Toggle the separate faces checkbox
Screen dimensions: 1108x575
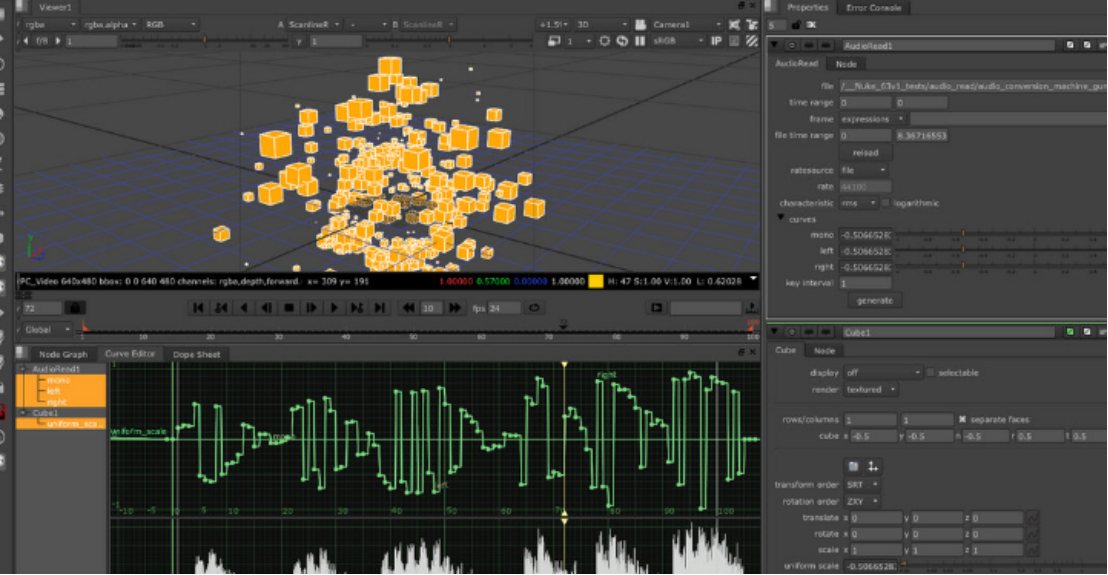962,420
